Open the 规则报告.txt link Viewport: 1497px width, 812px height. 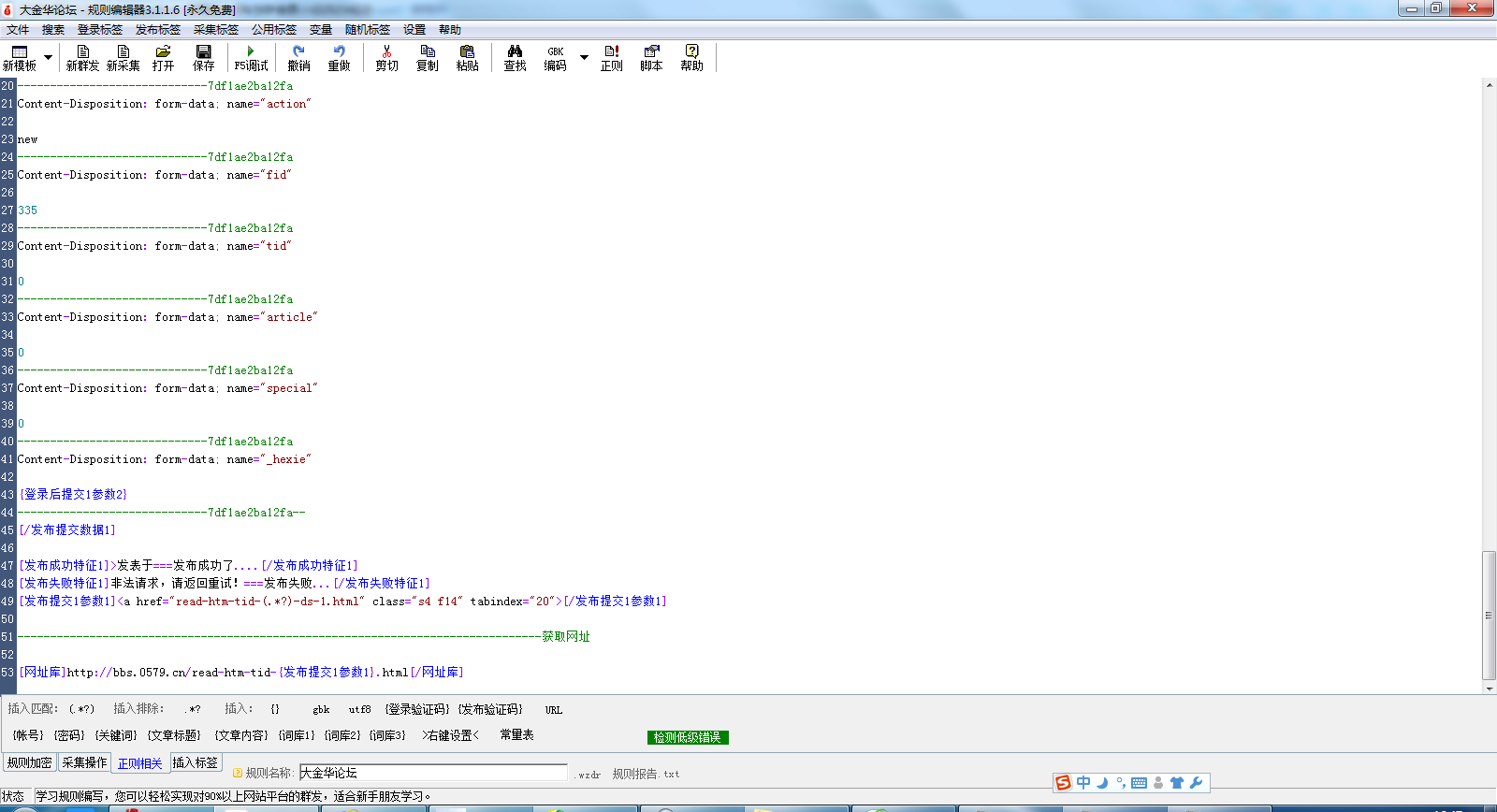tap(646, 774)
